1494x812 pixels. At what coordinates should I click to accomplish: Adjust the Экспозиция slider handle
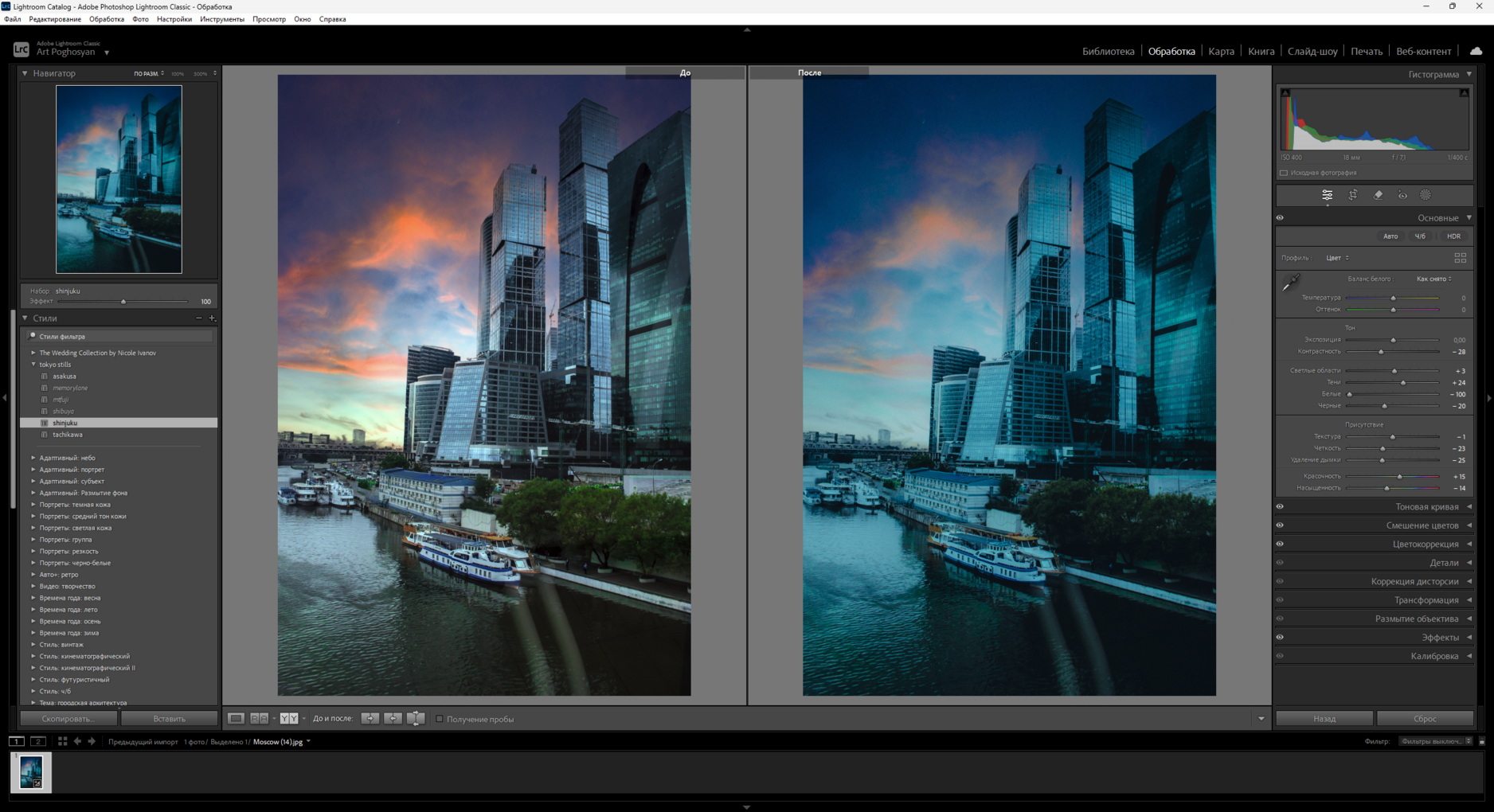point(1393,341)
